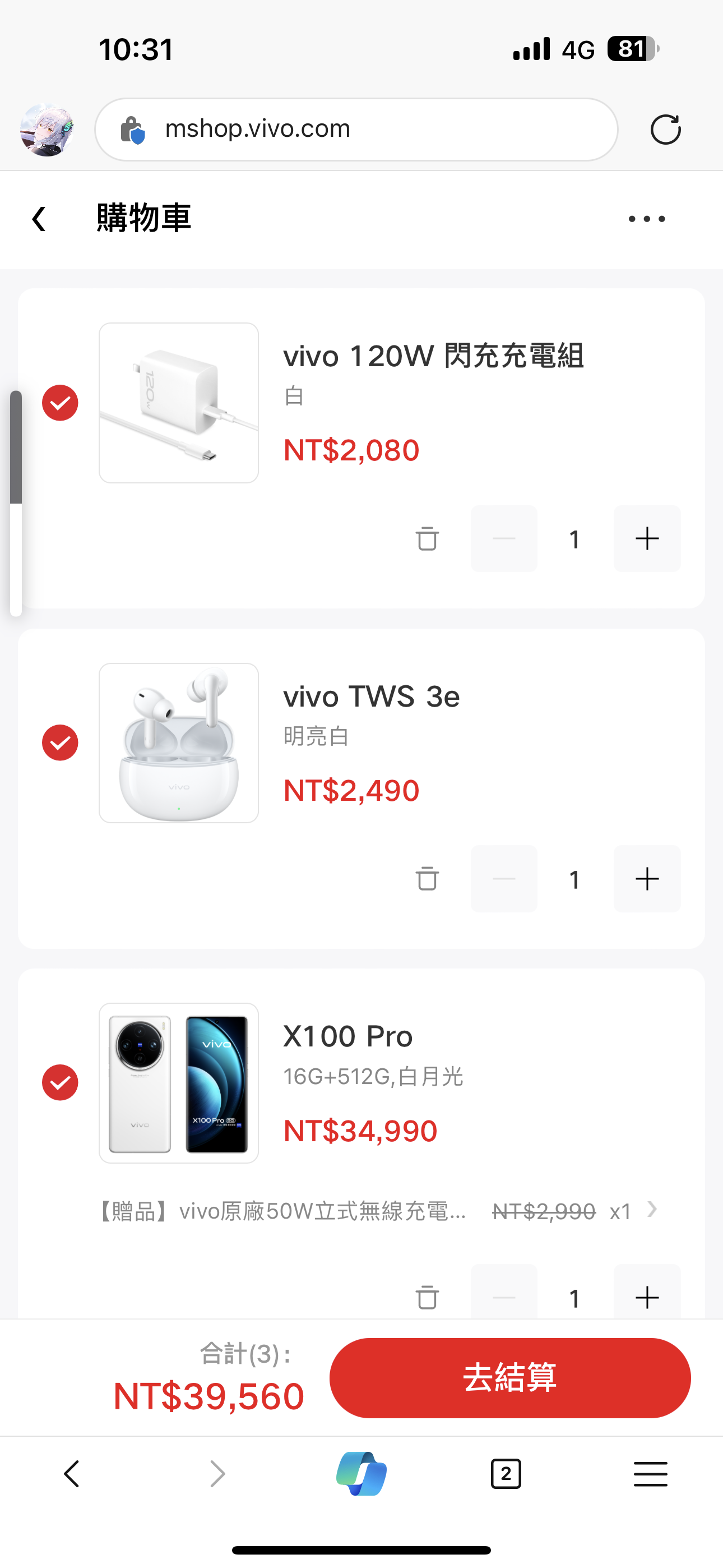Click the vertical scrollbar handle on left
Viewport: 723px width, 1568px height.
click(16, 448)
